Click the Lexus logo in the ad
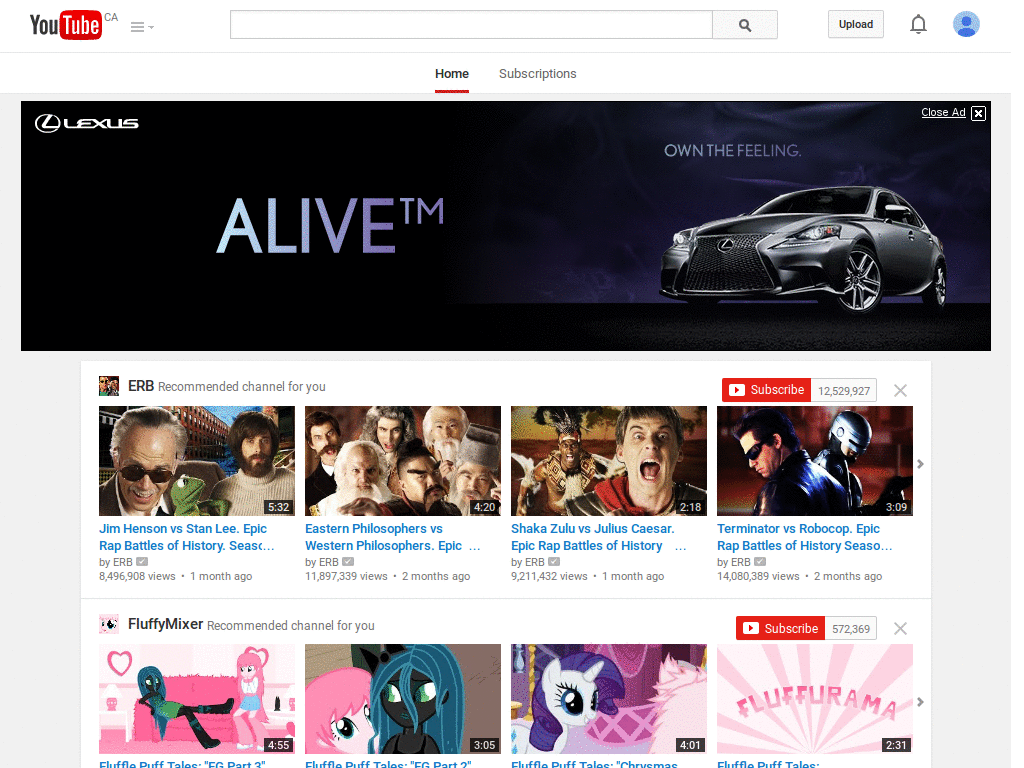1024x768 pixels. 87,123
